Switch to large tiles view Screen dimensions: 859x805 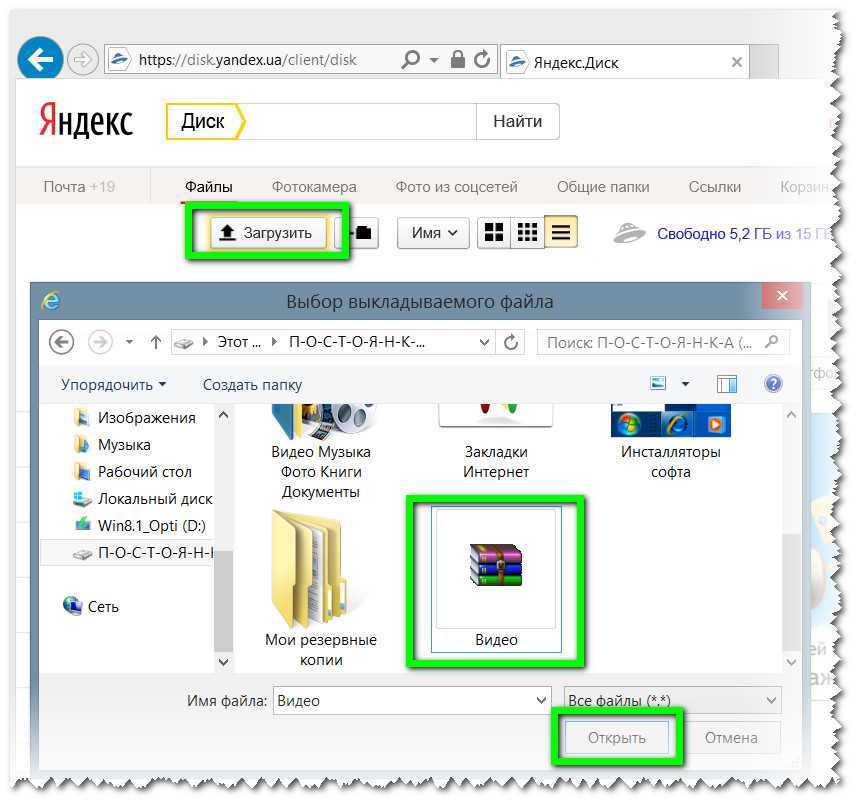494,233
